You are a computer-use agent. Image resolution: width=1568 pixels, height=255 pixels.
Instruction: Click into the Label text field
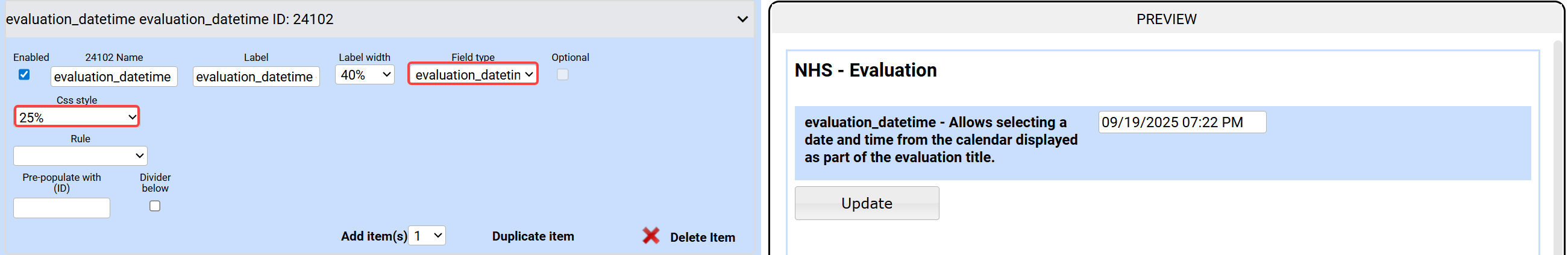pos(256,77)
